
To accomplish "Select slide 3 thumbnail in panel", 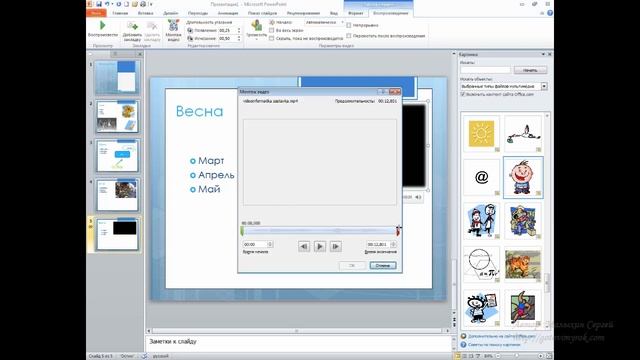I will point(117,156).
